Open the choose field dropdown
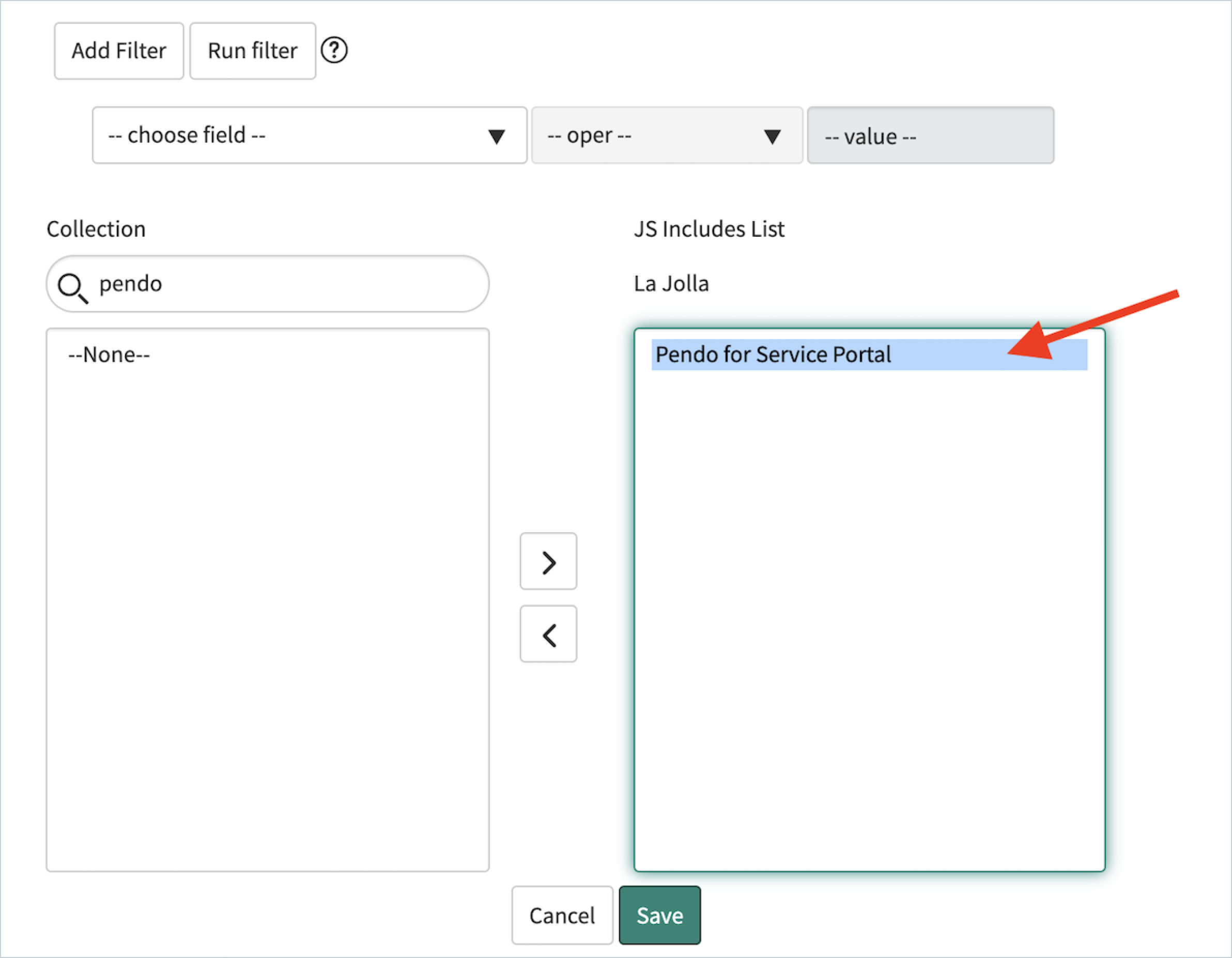The width and height of the screenshot is (1232, 958). (310, 135)
